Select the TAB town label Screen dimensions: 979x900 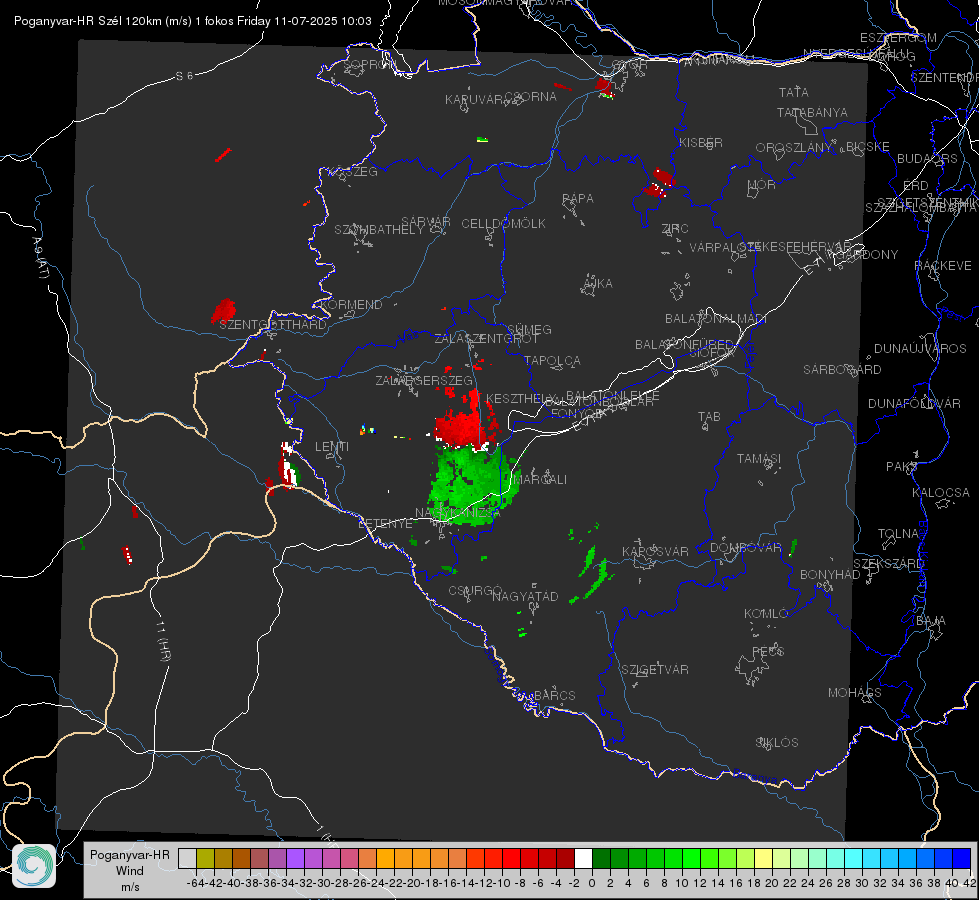[x=709, y=417]
